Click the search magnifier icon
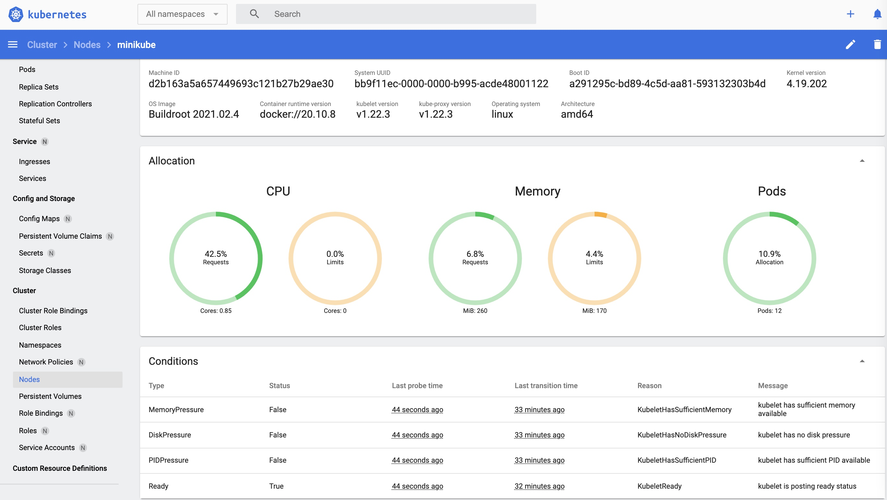The height and width of the screenshot is (500, 887). [255, 14]
